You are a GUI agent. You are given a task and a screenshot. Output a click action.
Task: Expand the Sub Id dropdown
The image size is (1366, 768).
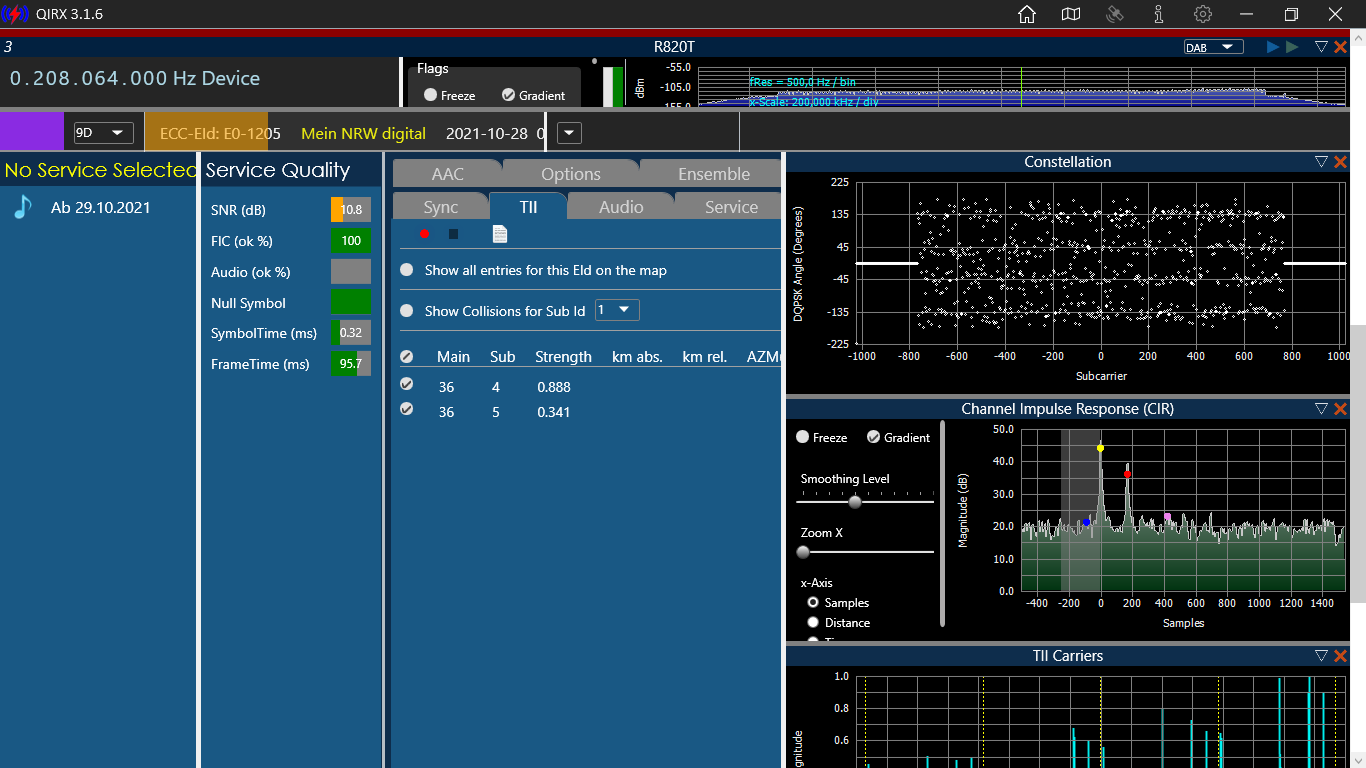(x=617, y=310)
